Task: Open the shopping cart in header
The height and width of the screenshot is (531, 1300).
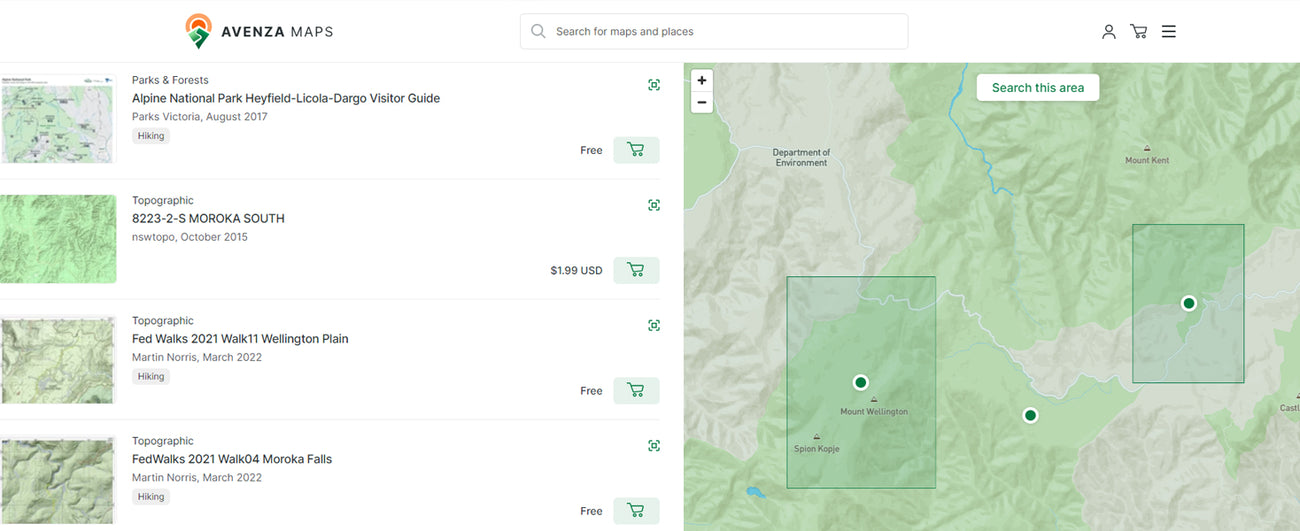Action: pos(1138,32)
